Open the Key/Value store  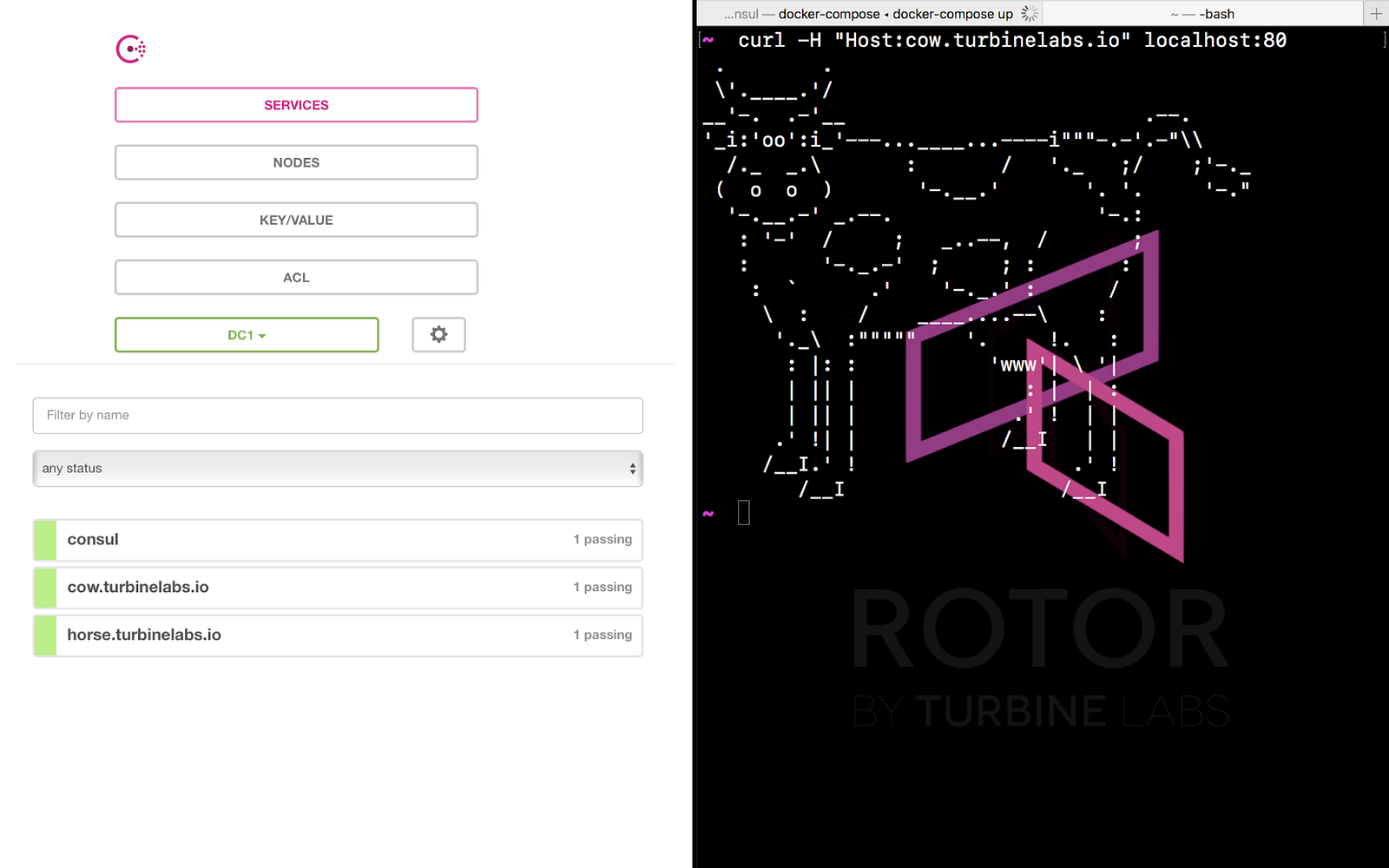tap(296, 220)
